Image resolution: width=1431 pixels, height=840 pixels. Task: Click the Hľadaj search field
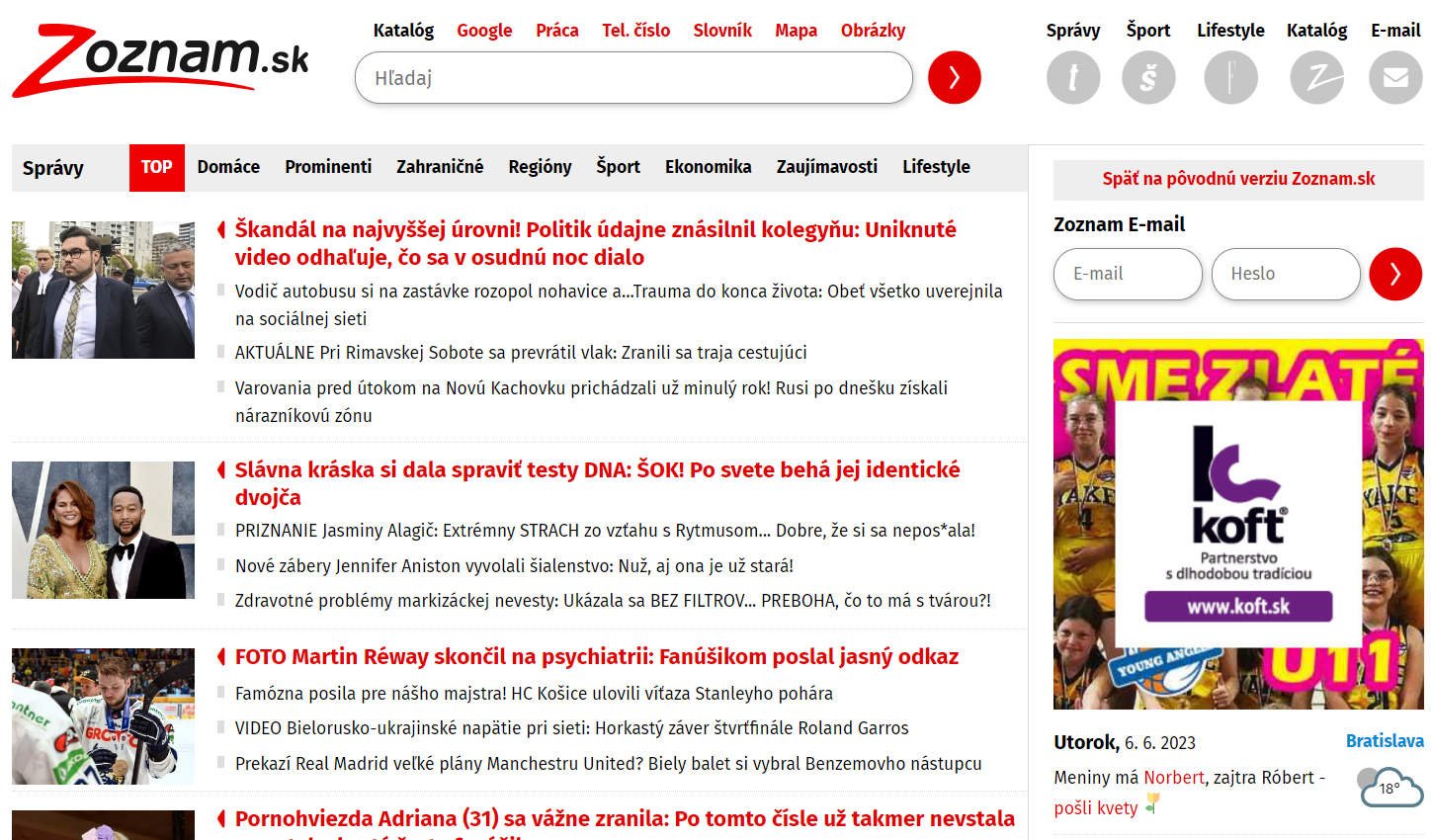pyautogui.click(x=632, y=78)
